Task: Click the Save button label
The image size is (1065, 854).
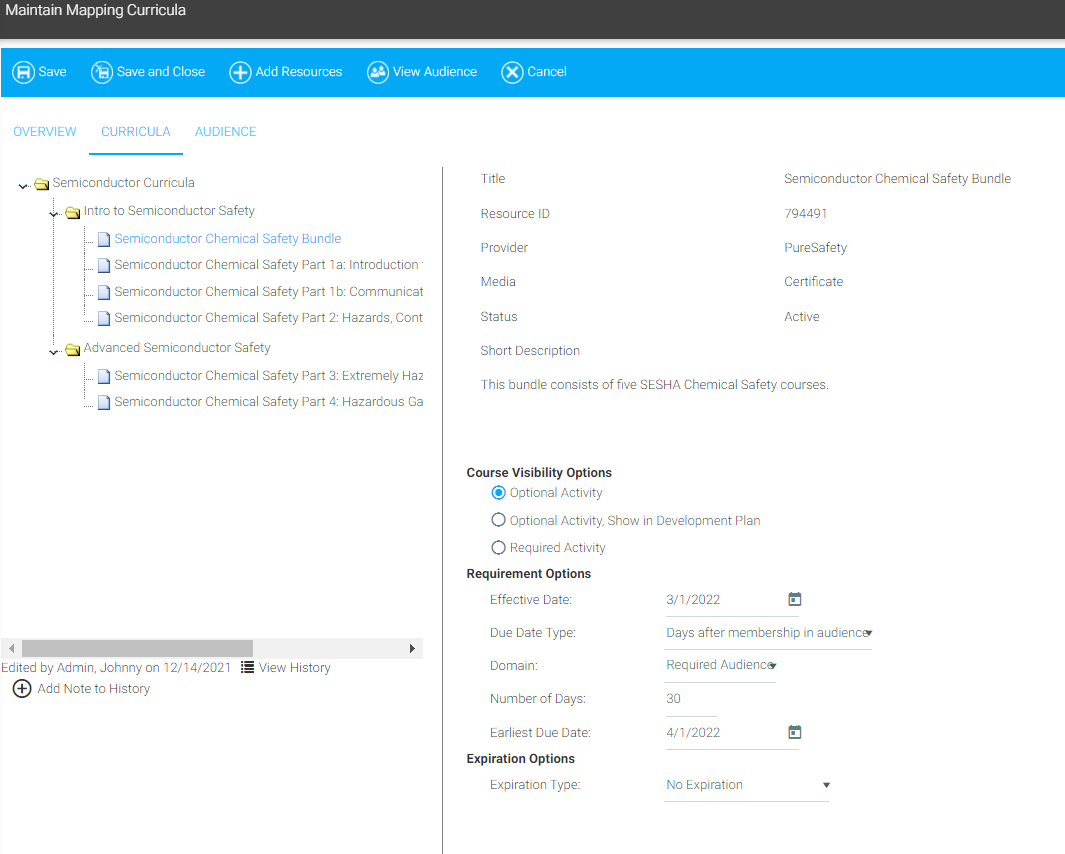Action: [52, 72]
